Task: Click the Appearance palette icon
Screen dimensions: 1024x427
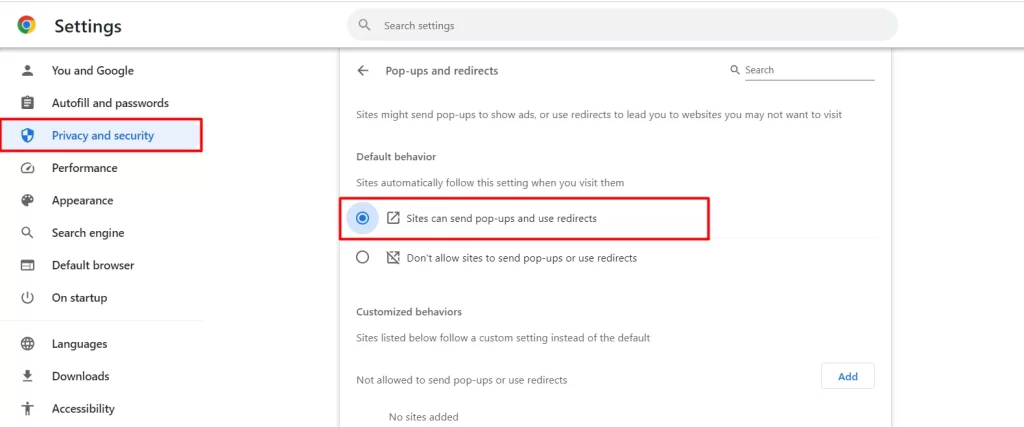Action: click(27, 200)
